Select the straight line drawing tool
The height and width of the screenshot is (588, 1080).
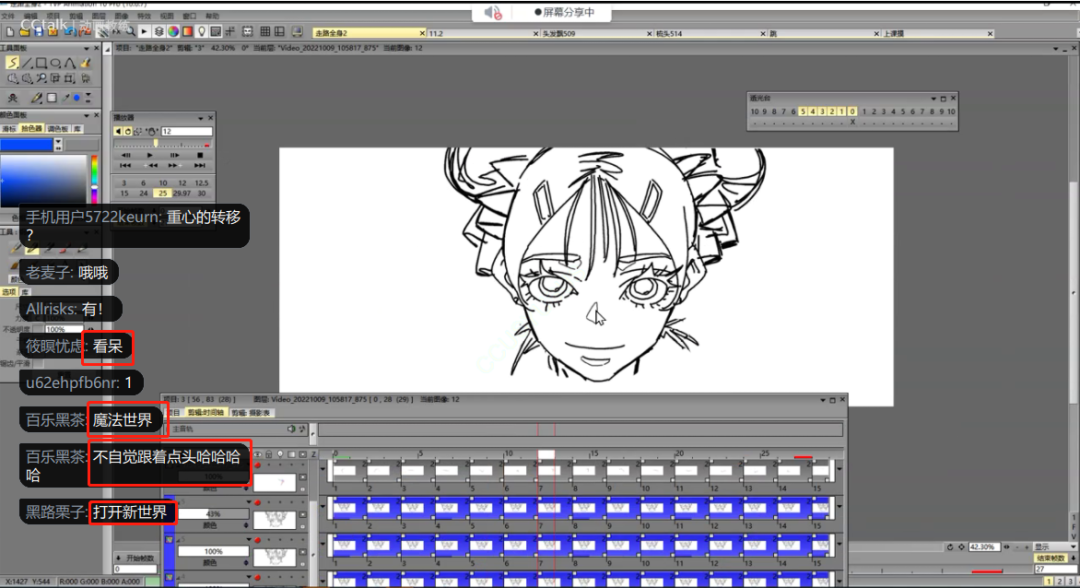tap(28, 63)
